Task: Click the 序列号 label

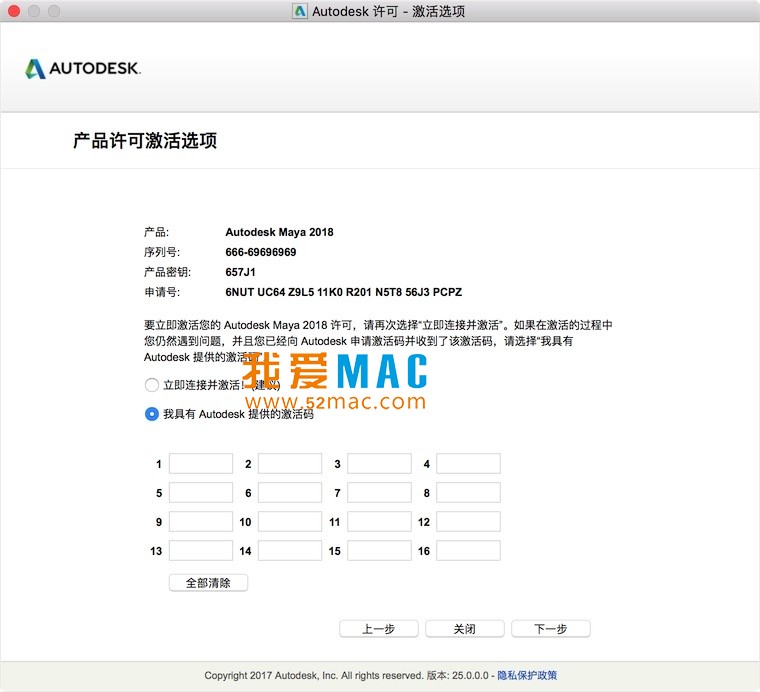Action: click(162, 252)
